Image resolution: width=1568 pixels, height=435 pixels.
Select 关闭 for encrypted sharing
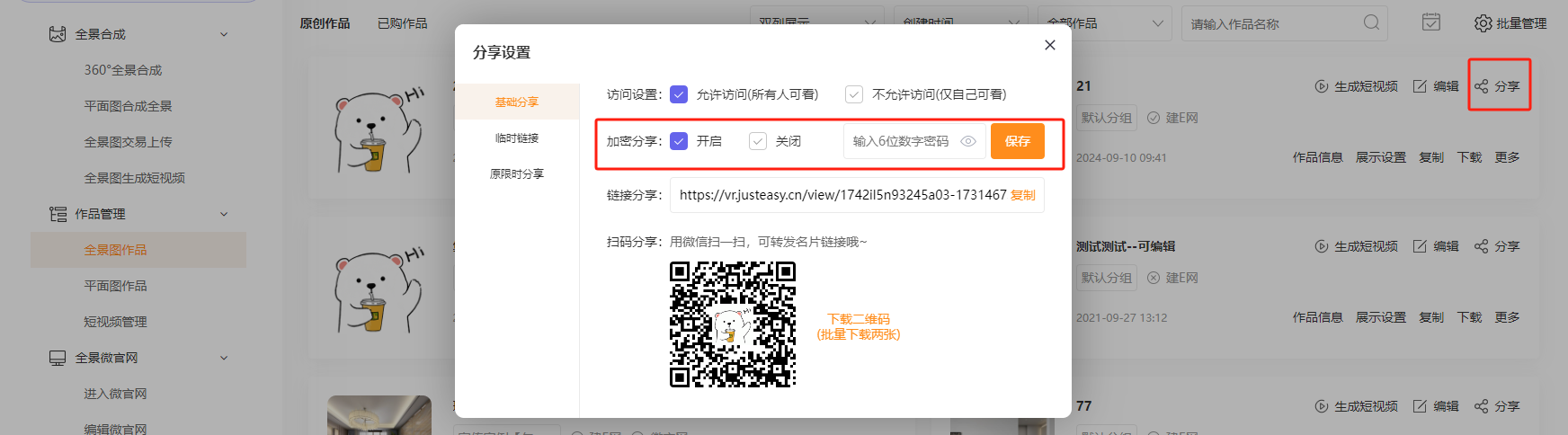tap(758, 141)
